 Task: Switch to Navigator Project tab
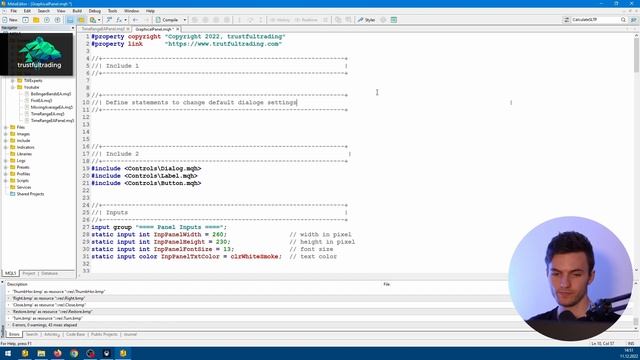point(29,273)
